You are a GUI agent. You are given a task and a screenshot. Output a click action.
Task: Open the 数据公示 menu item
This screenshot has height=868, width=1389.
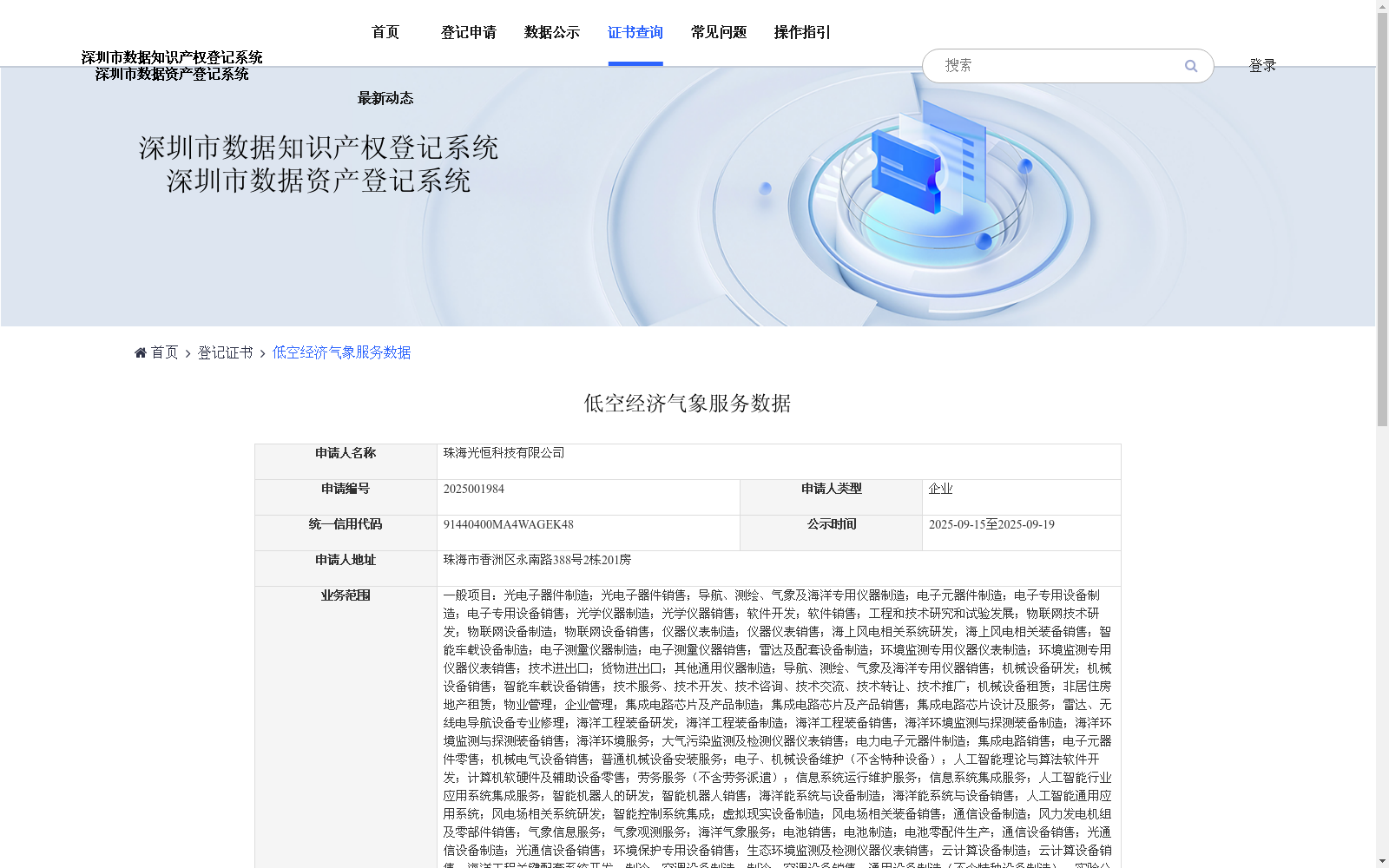click(x=550, y=32)
